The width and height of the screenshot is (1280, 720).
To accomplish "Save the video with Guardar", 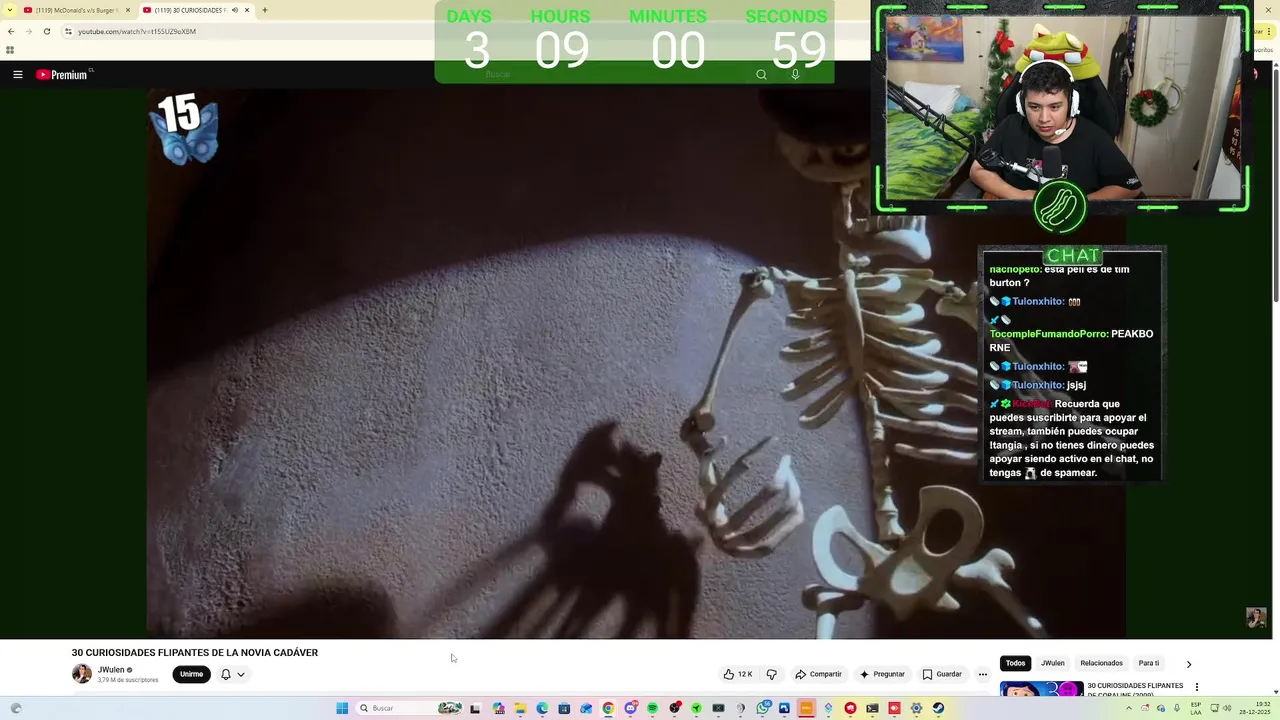I will pos(942,674).
